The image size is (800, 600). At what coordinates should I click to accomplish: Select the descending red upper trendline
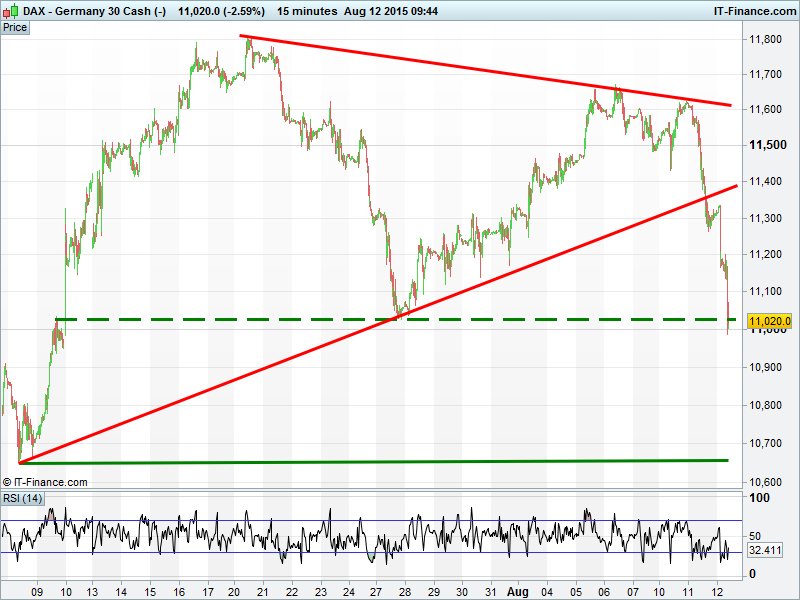[480, 69]
